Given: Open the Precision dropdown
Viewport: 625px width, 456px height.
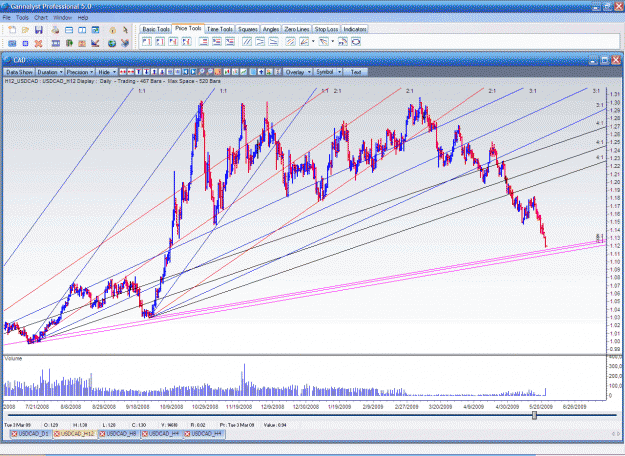Looking at the screenshot, I should pyautogui.click(x=80, y=72).
